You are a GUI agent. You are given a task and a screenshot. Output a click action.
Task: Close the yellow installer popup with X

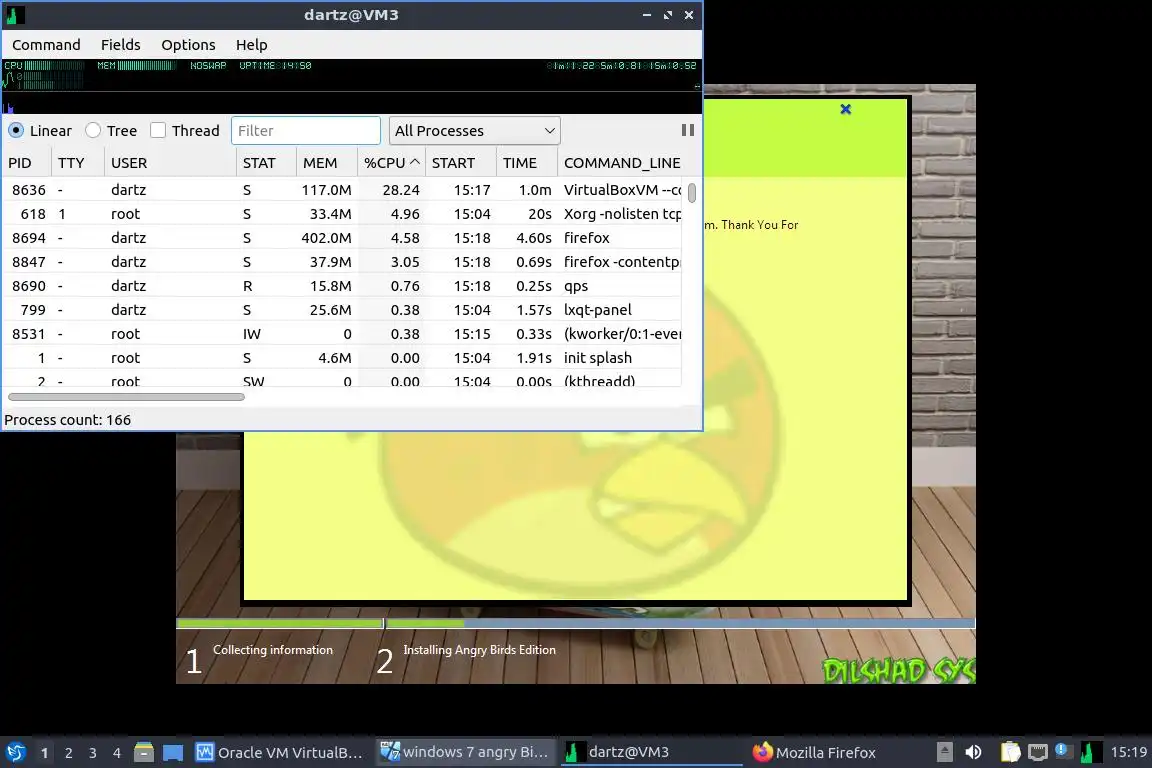tap(846, 109)
